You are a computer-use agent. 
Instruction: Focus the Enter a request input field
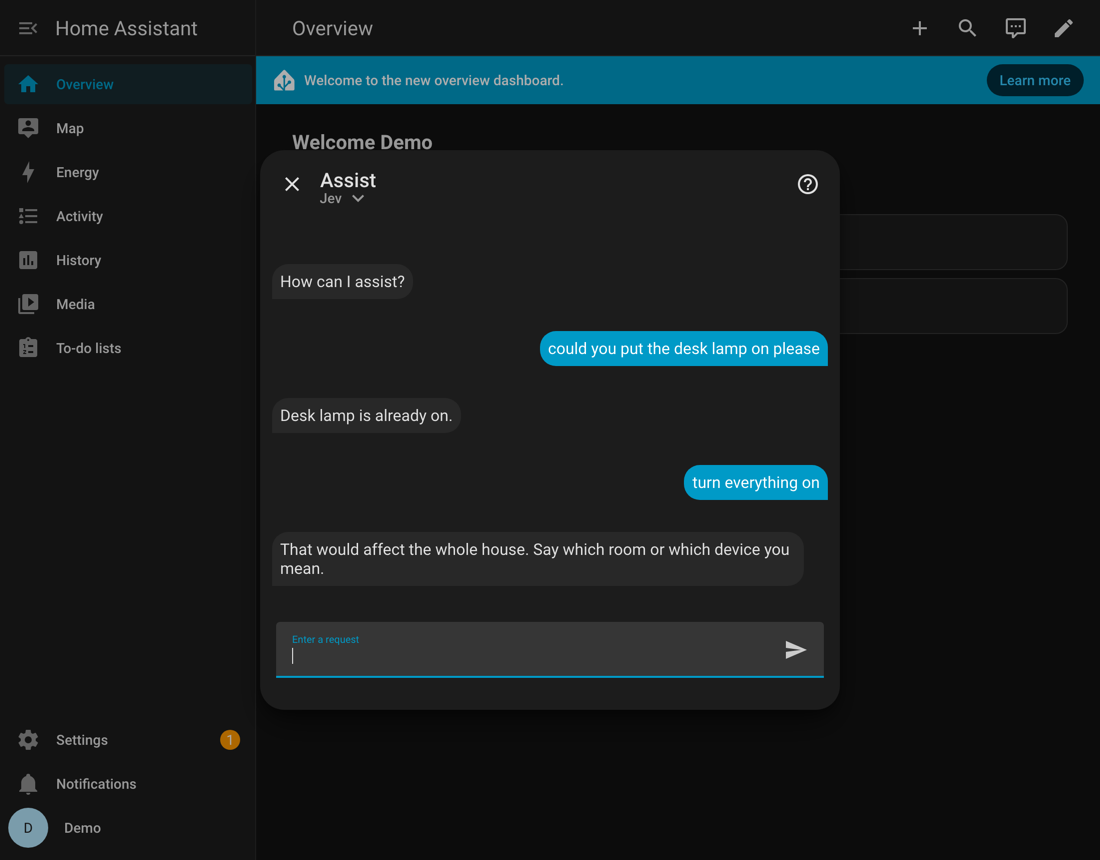[549, 650]
